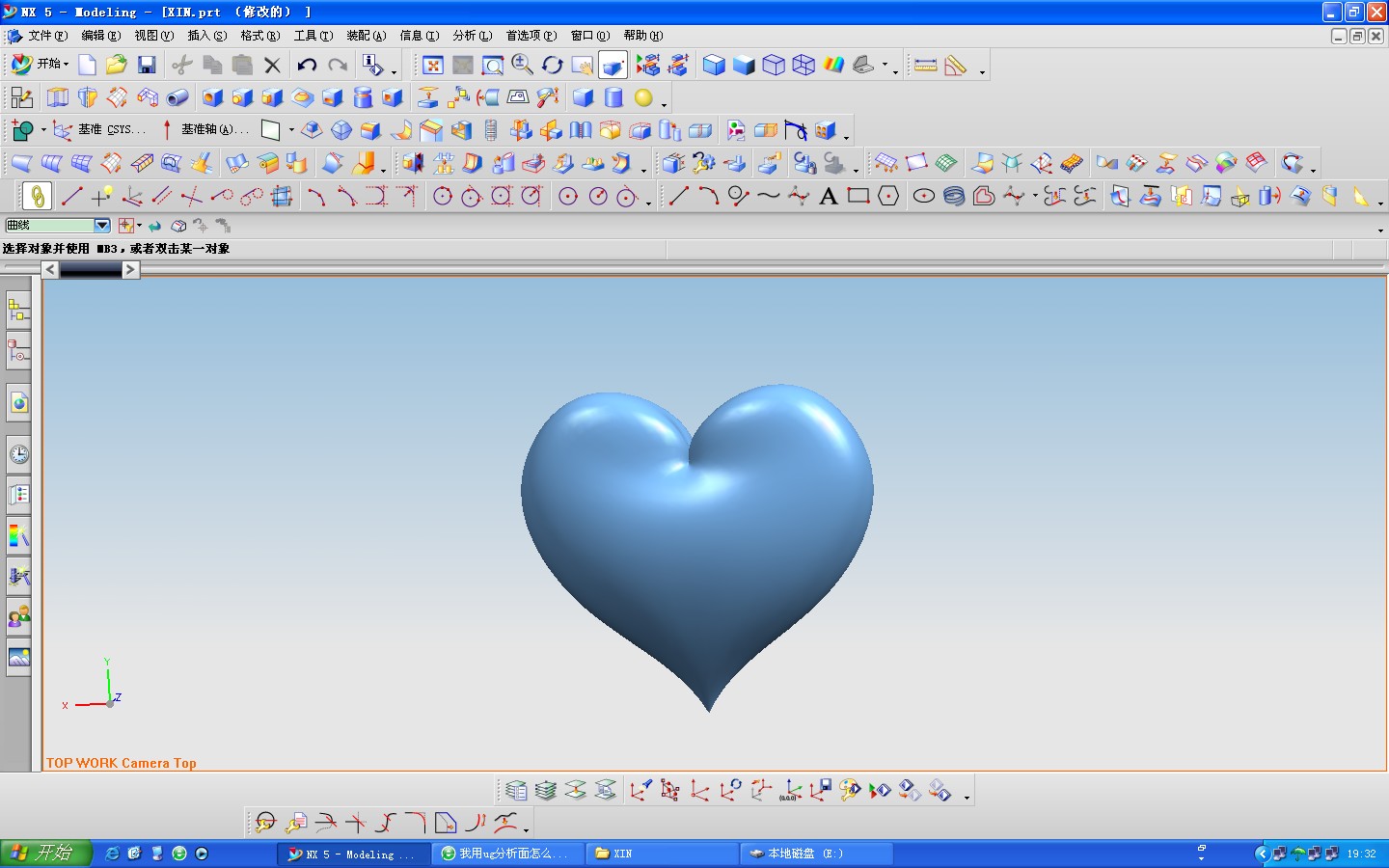Click the system tray clock showing 19:32
Image resolution: width=1389 pixels, height=868 pixels.
click(1362, 854)
